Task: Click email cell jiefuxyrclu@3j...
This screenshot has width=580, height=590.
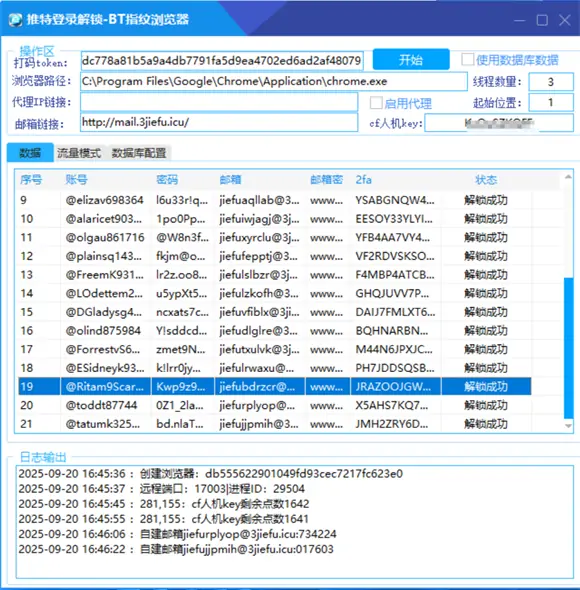Action: click(259, 237)
